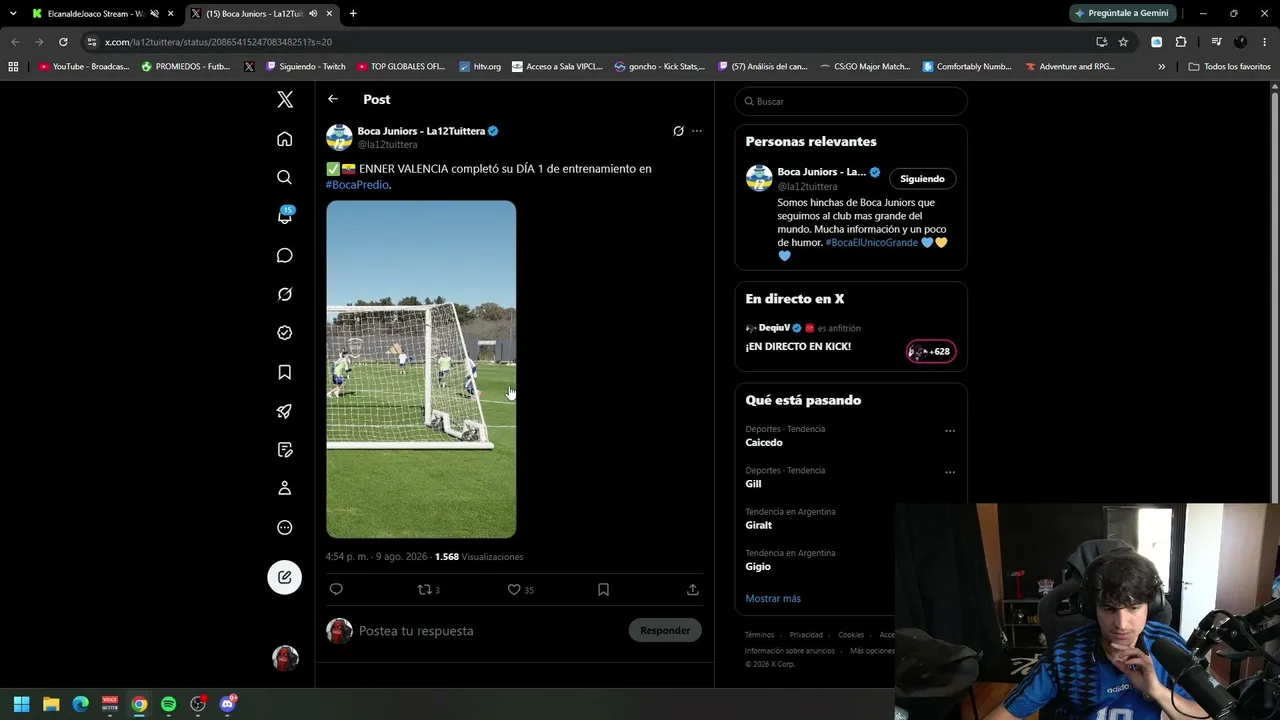Image resolution: width=1280 pixels, height=720 pixels.
Task: Open the post's three-dot more menu
Action: (697, 131)
